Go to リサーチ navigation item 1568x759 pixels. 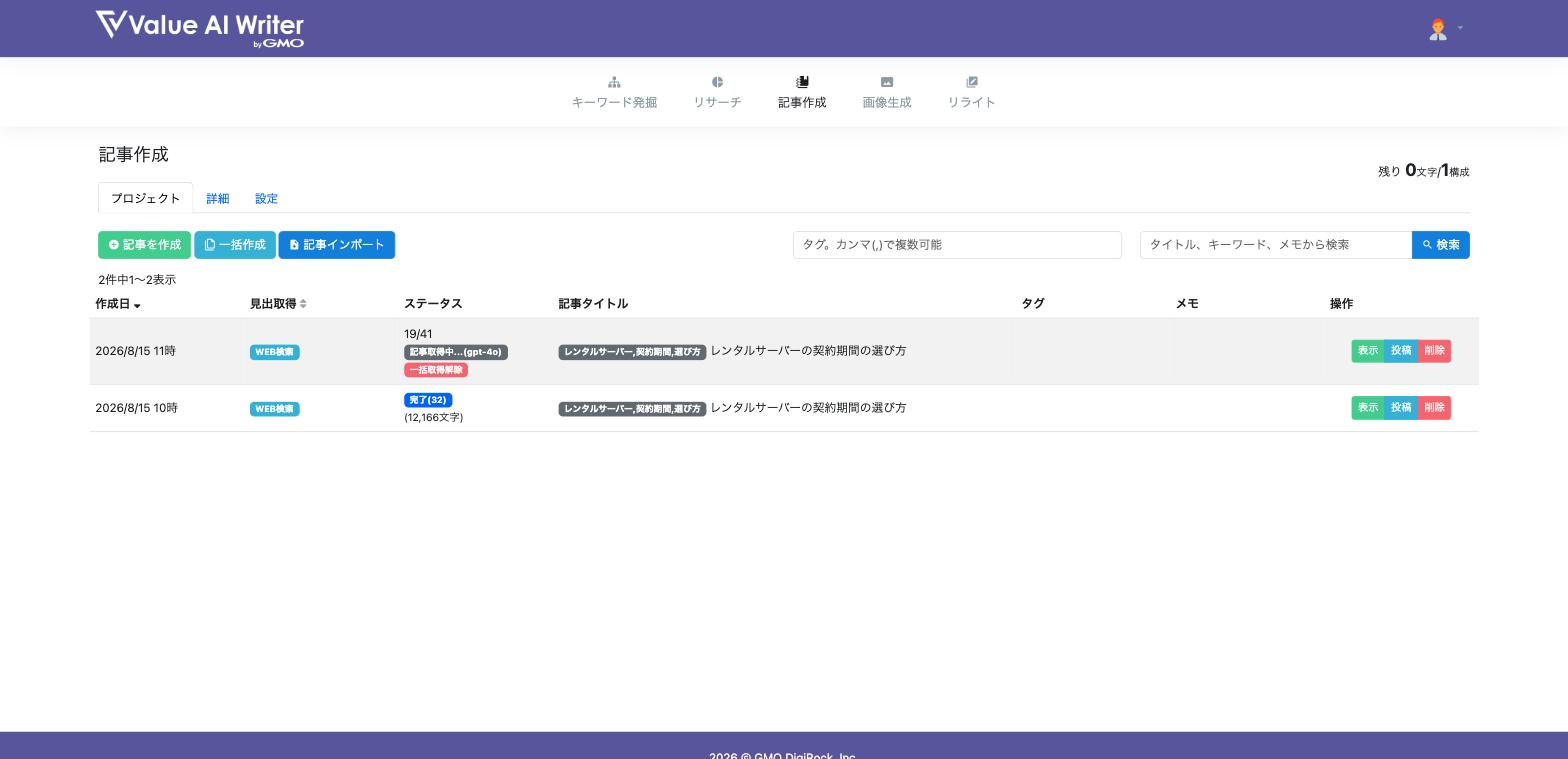pyautogui.click(x=717, y=92)
